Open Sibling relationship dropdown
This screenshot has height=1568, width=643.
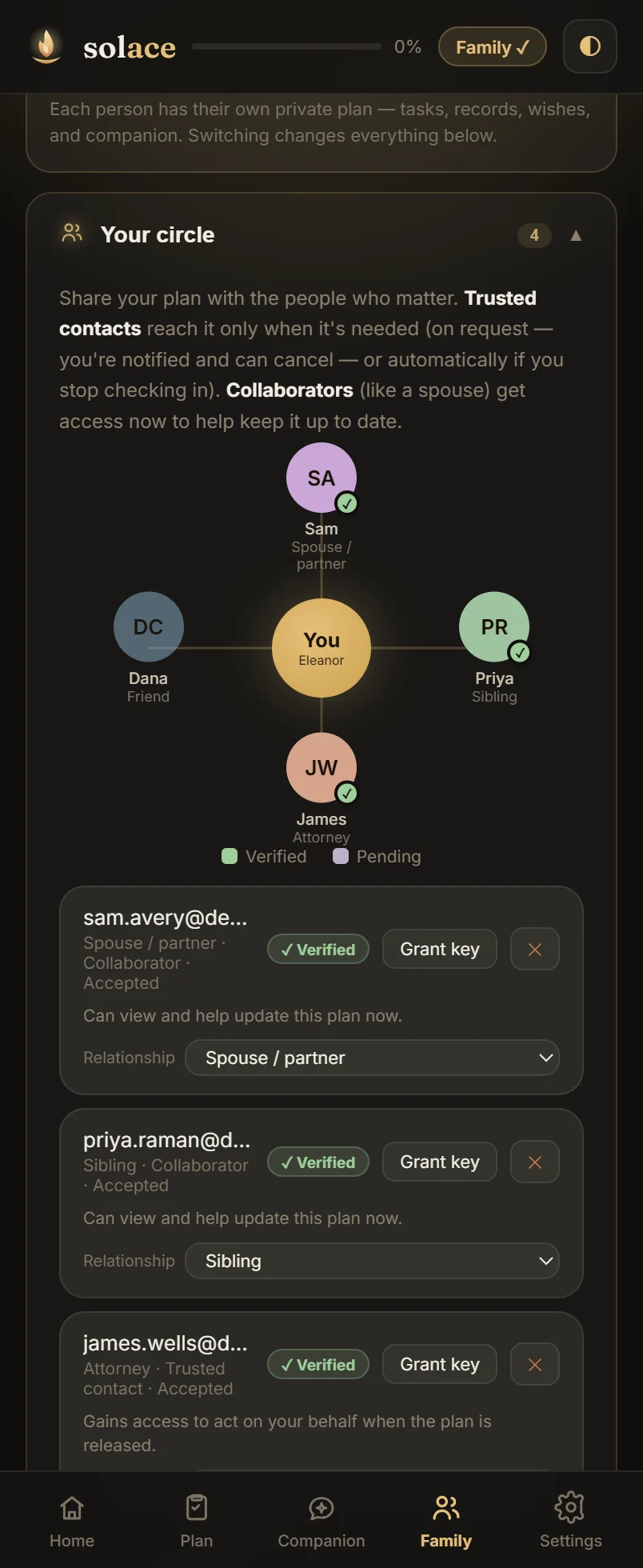(372, 1261)
